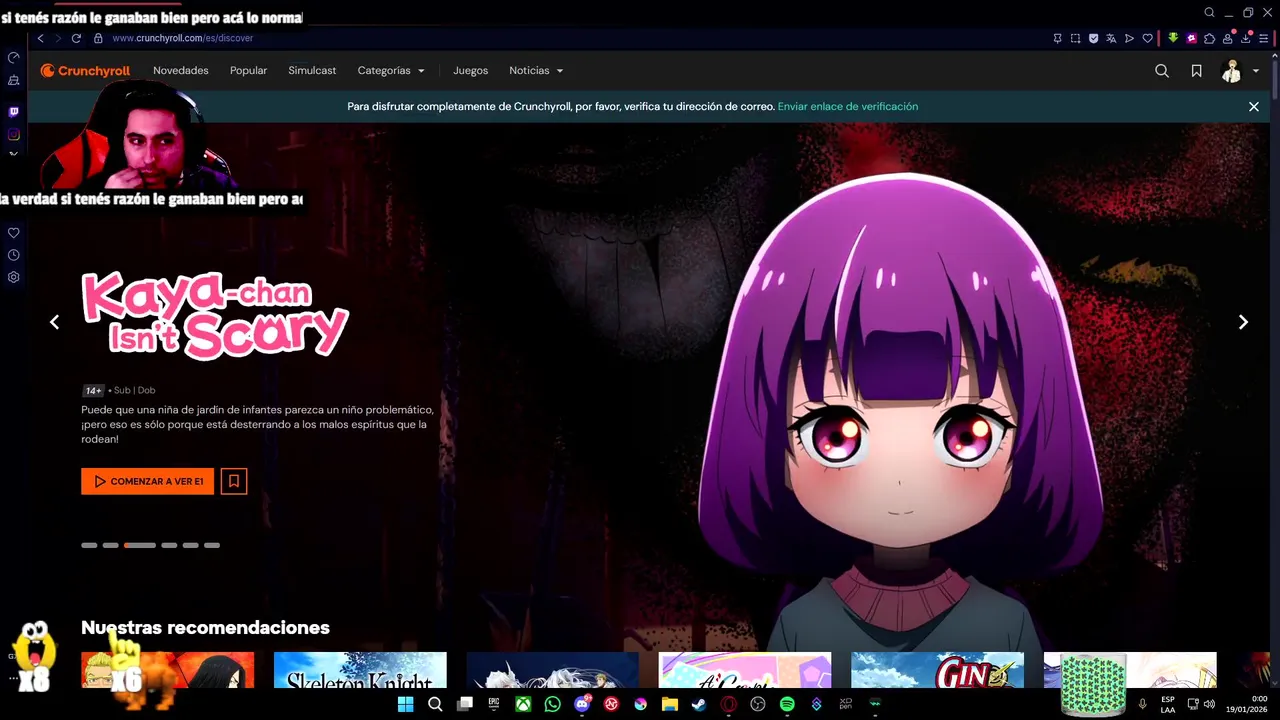Viewport: 1280px width, 720px height.
Task: Open account avatar menu
Action: click(1240, 71)
